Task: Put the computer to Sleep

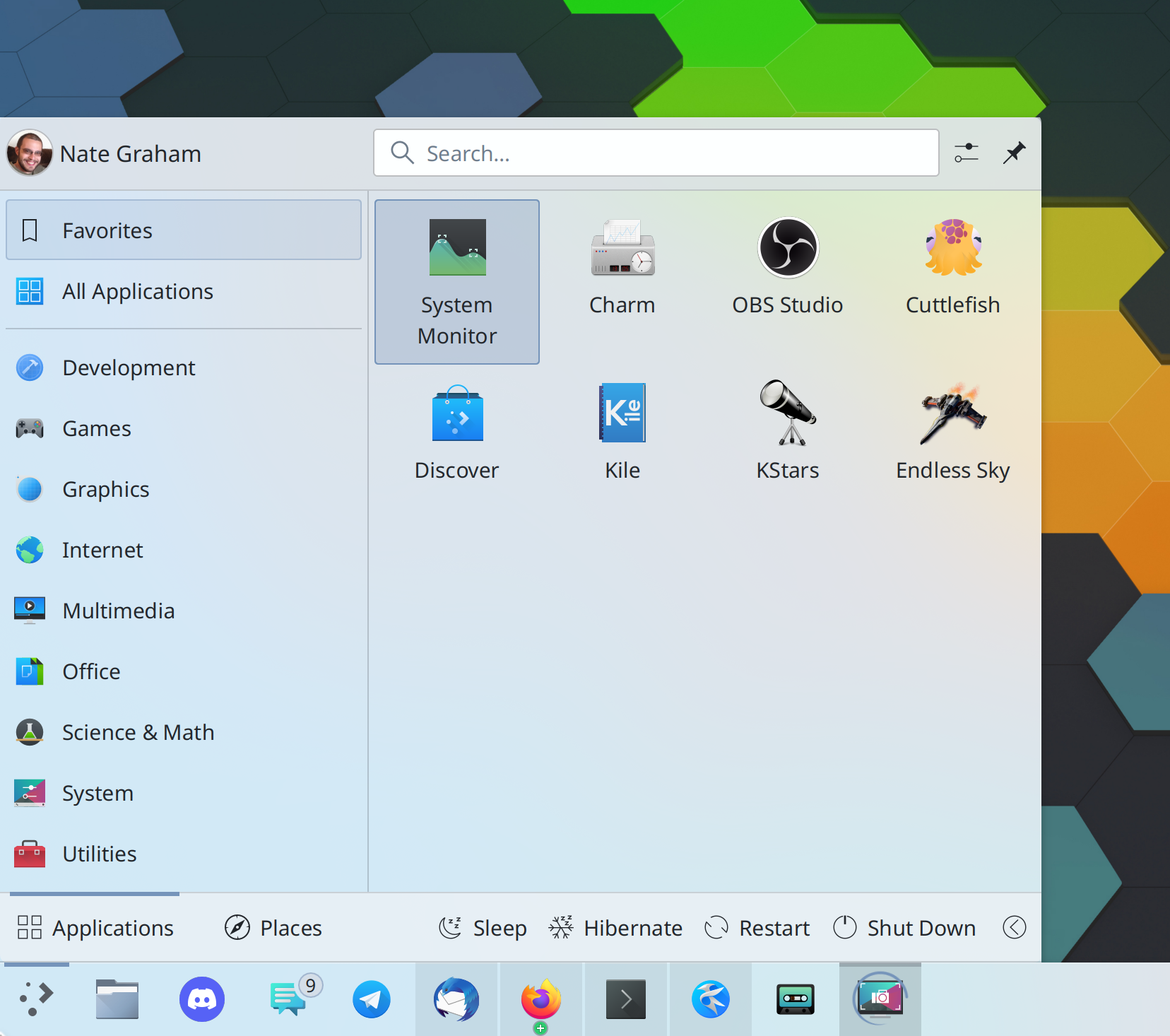Action: tap(483, 927)
